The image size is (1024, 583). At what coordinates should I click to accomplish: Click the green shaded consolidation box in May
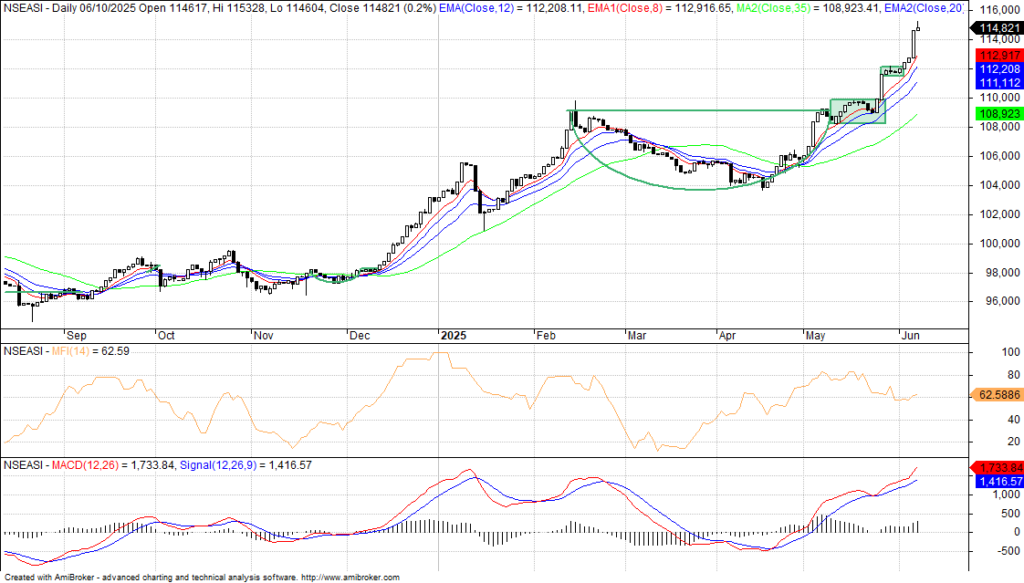point(857,111)
